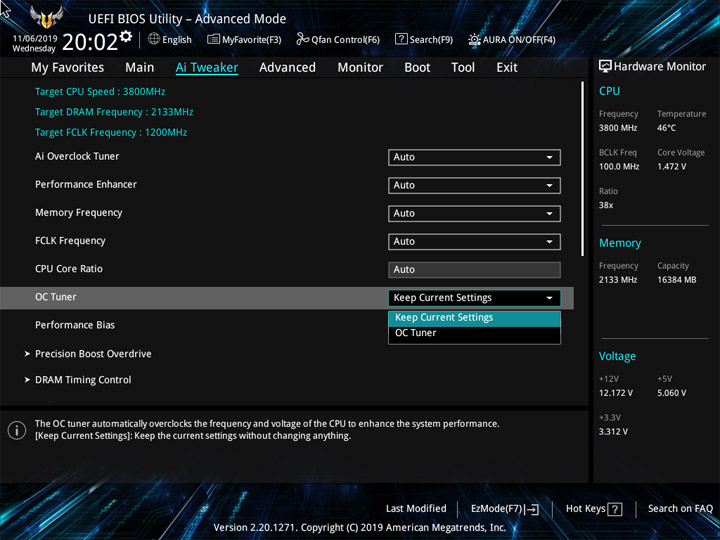Image resolution: width=720 pixels, height=540 pixels.
Task: Click the Memory section heading
Action: 620,243
